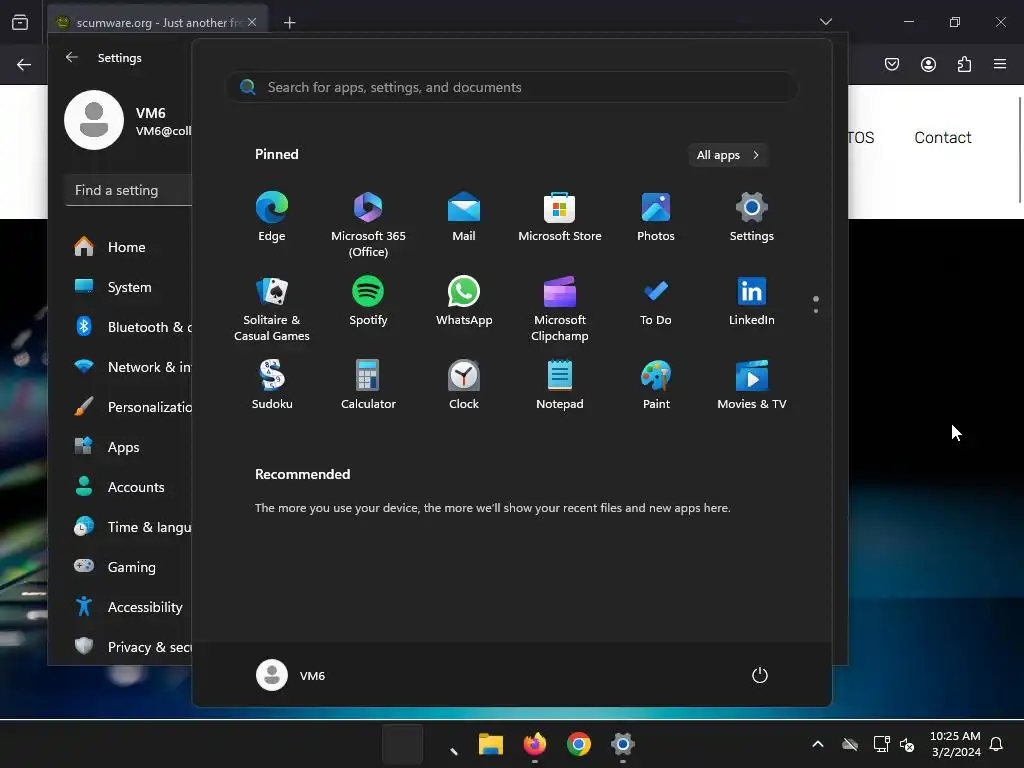Click Start button on taskbar

(402, 744)
